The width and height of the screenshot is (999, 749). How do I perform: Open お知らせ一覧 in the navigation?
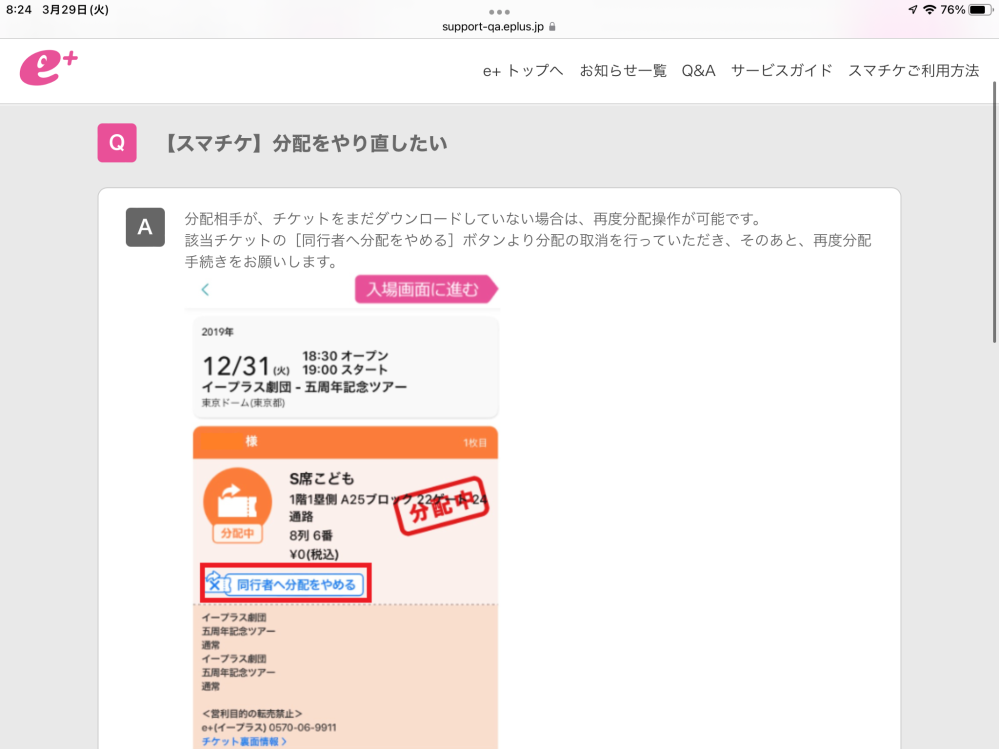coord(622,71)
